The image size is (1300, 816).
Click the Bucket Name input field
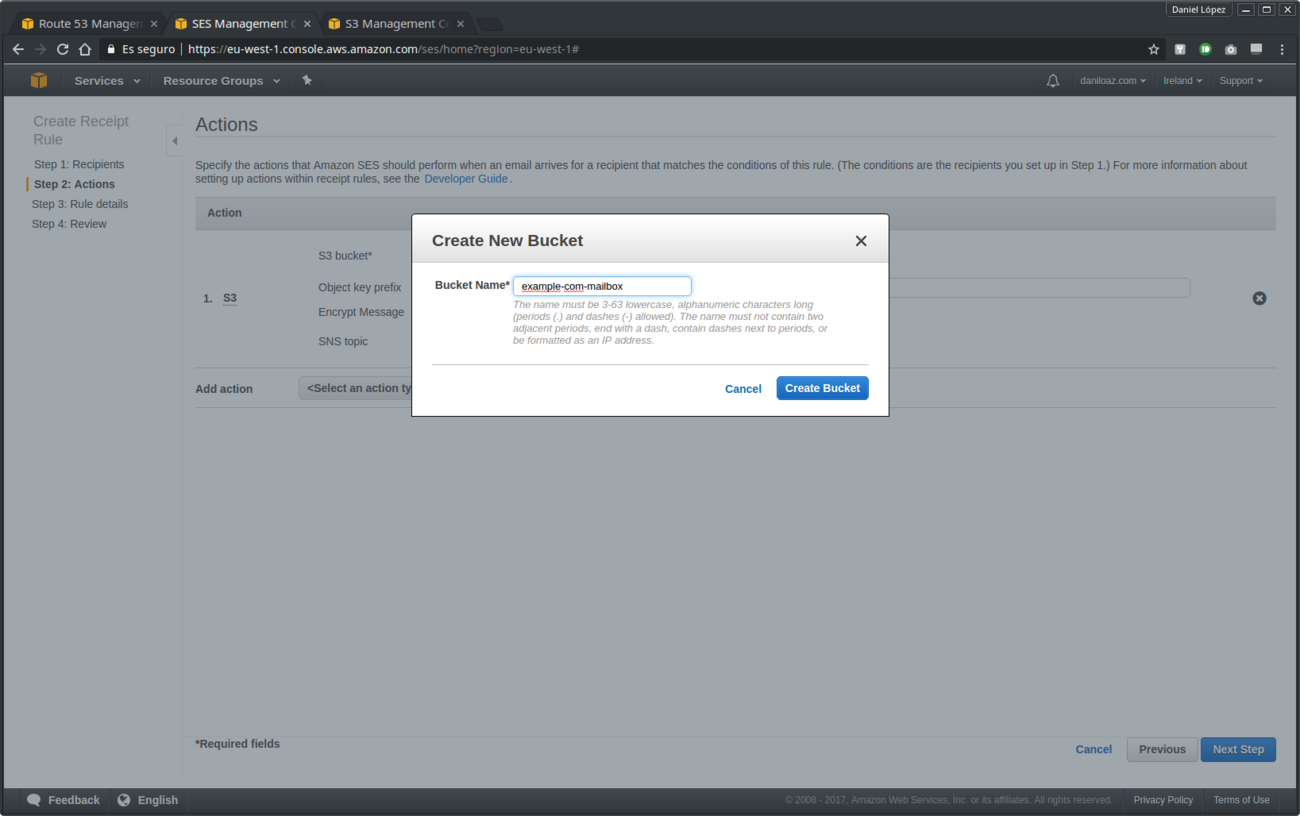[x=602, y=286]
